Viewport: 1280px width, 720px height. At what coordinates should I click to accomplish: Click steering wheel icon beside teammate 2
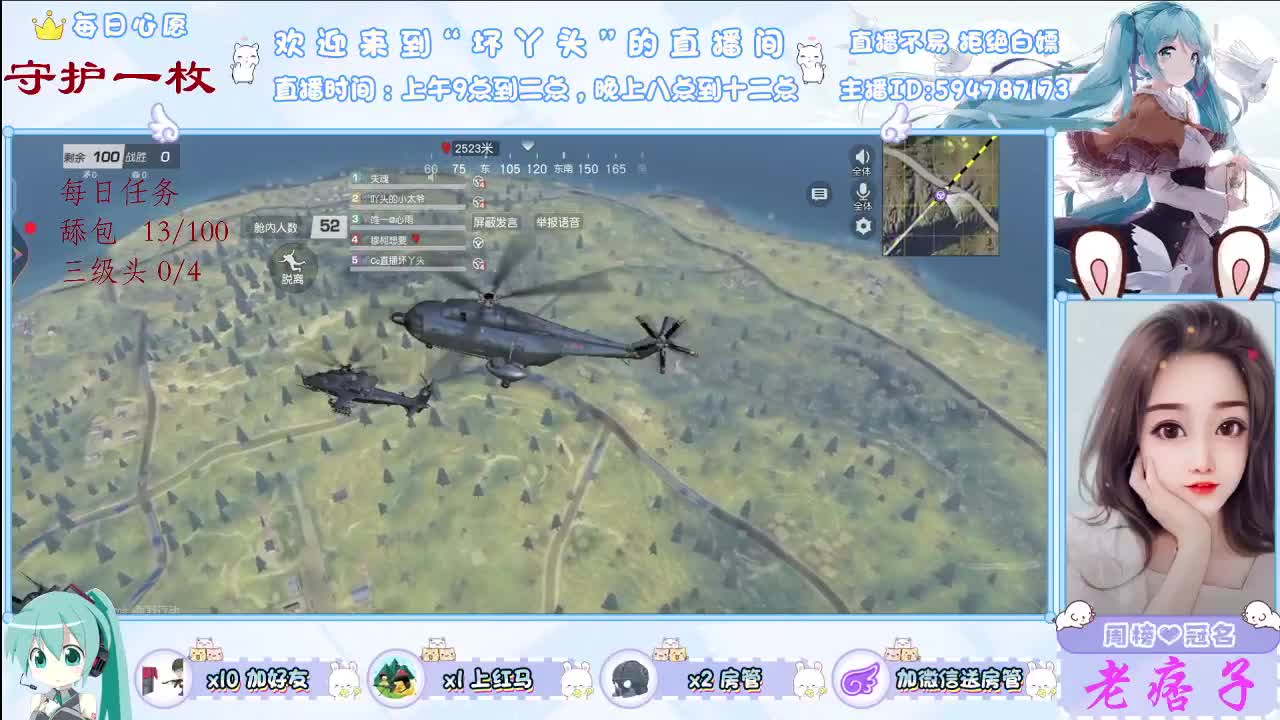coord(479,201)
